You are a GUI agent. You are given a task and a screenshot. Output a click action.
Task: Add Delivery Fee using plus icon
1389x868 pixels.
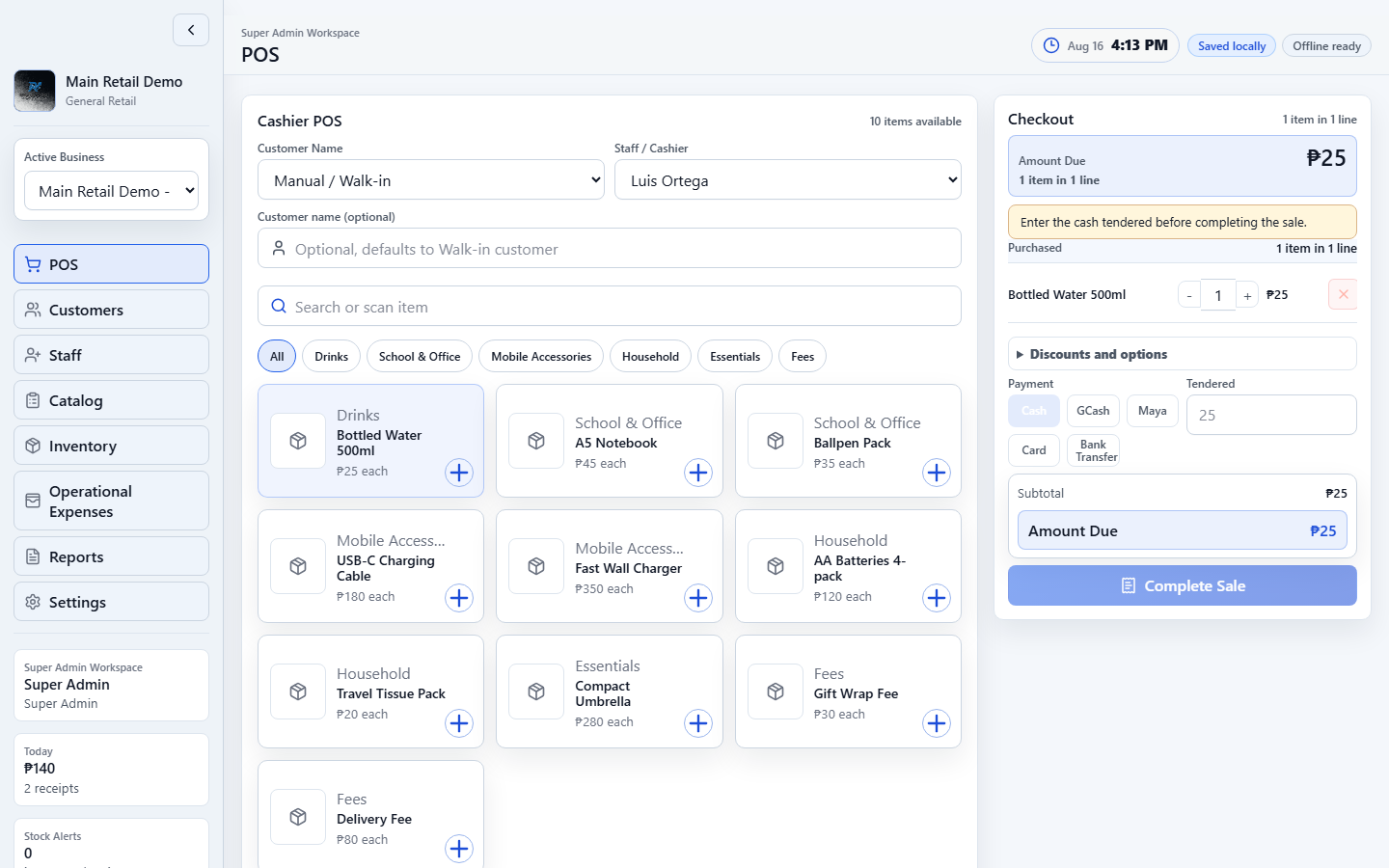click(459, 849)
